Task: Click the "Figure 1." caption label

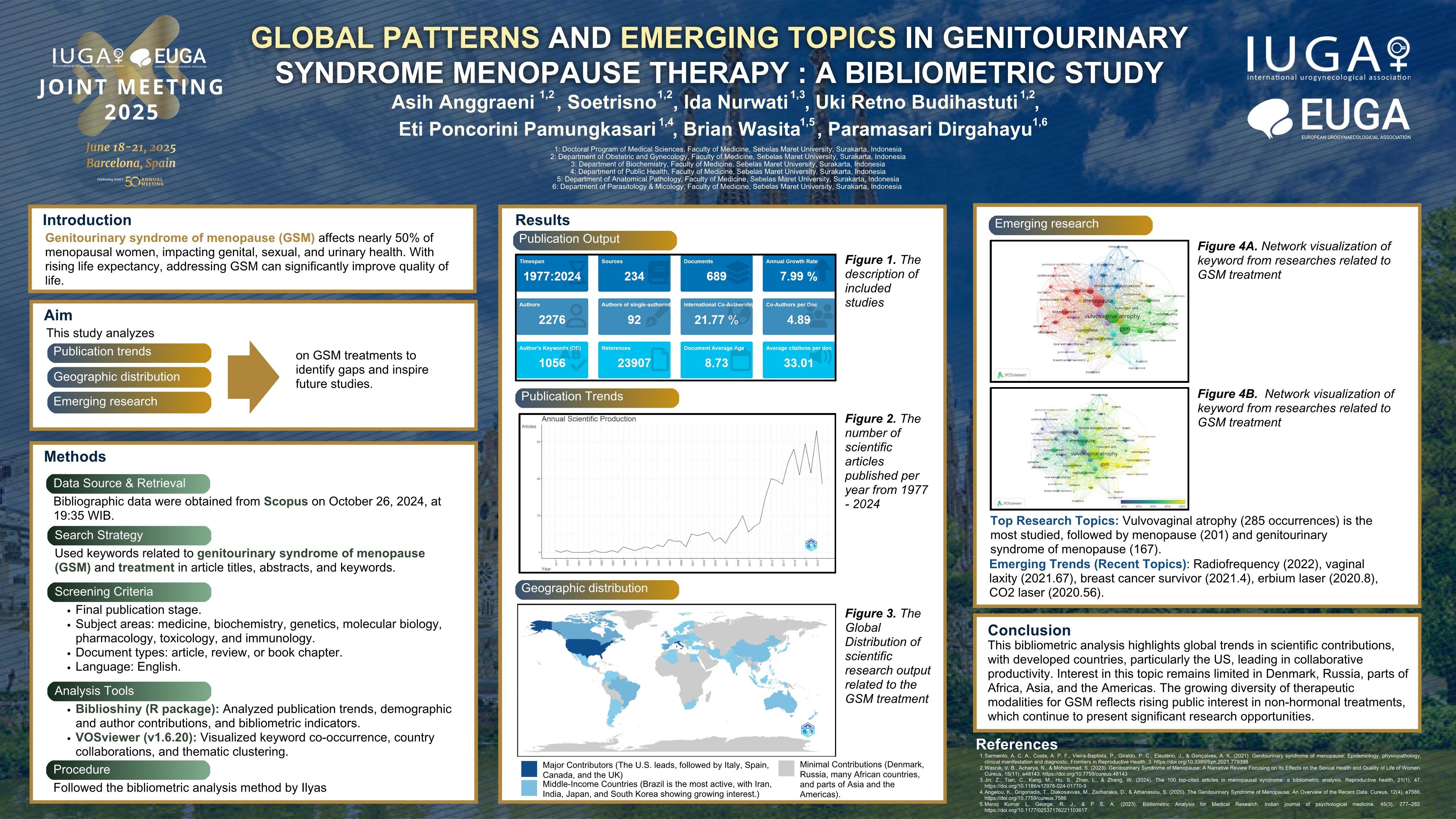Action: click(871, 260)
